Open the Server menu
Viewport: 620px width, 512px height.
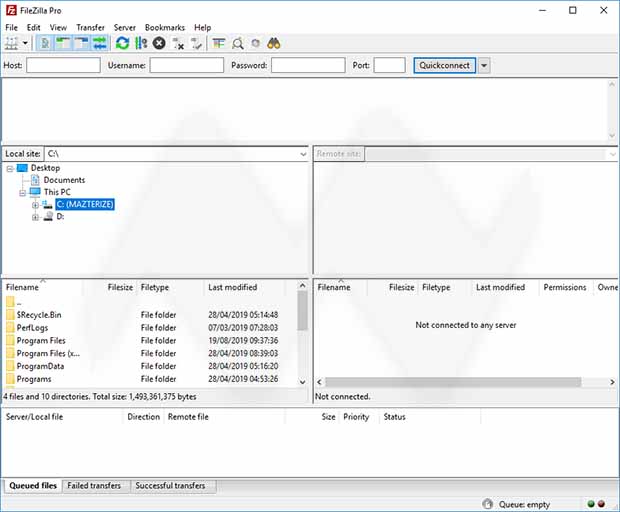(125, 27)
